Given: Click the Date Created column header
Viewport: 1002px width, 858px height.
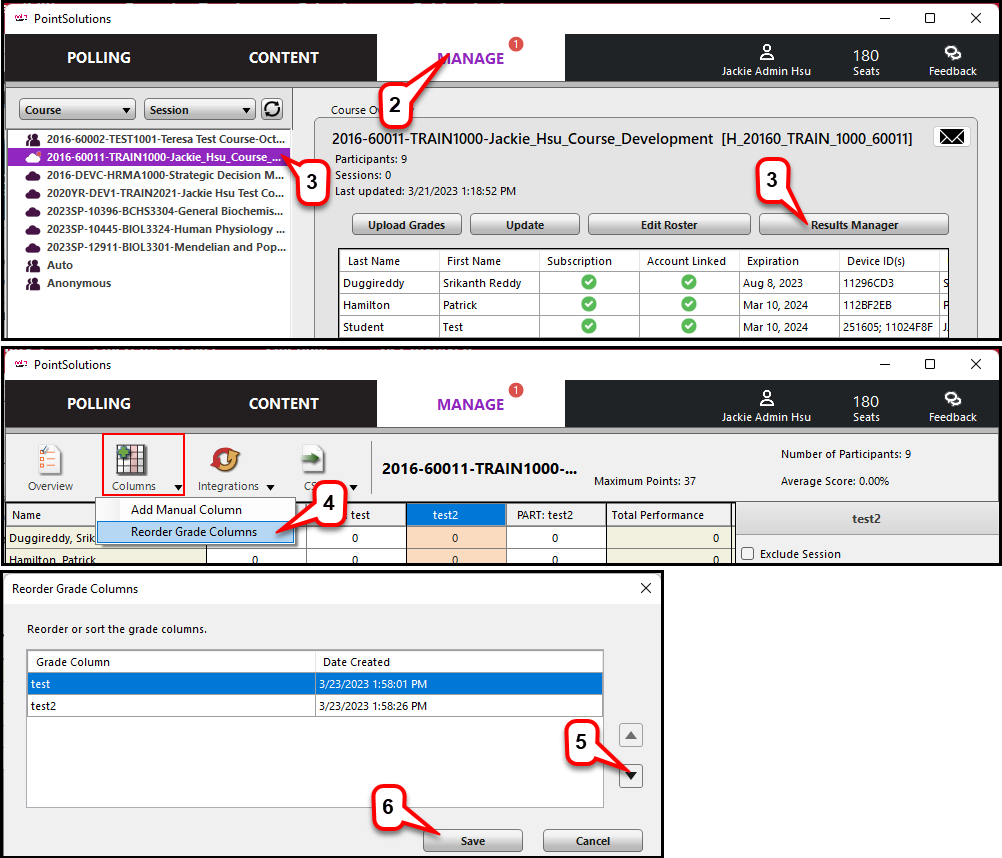Looking at the screenshot, I should 459,662.
